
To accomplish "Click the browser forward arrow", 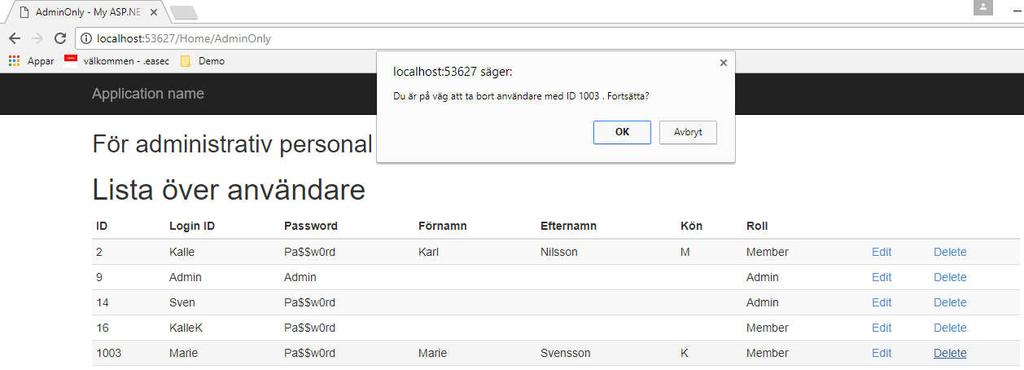I will pyautogui.click(x=37, y=39).
